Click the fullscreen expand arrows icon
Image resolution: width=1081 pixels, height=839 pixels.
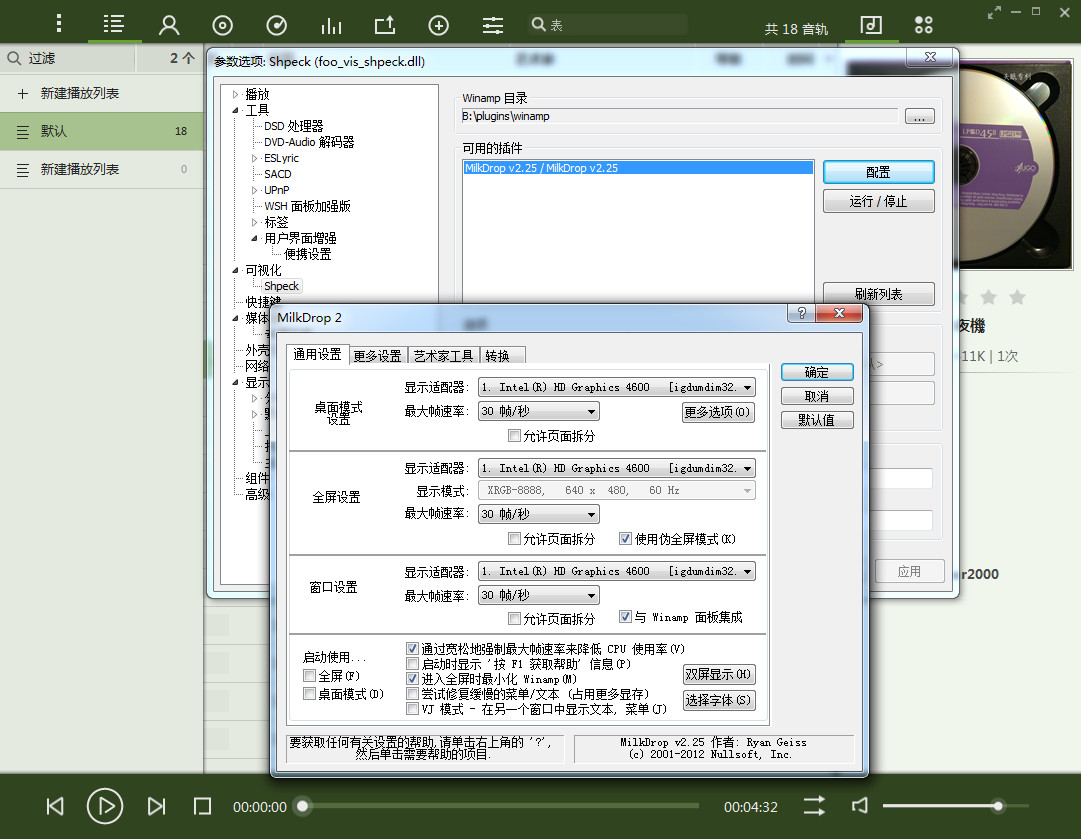coord(994,12)
